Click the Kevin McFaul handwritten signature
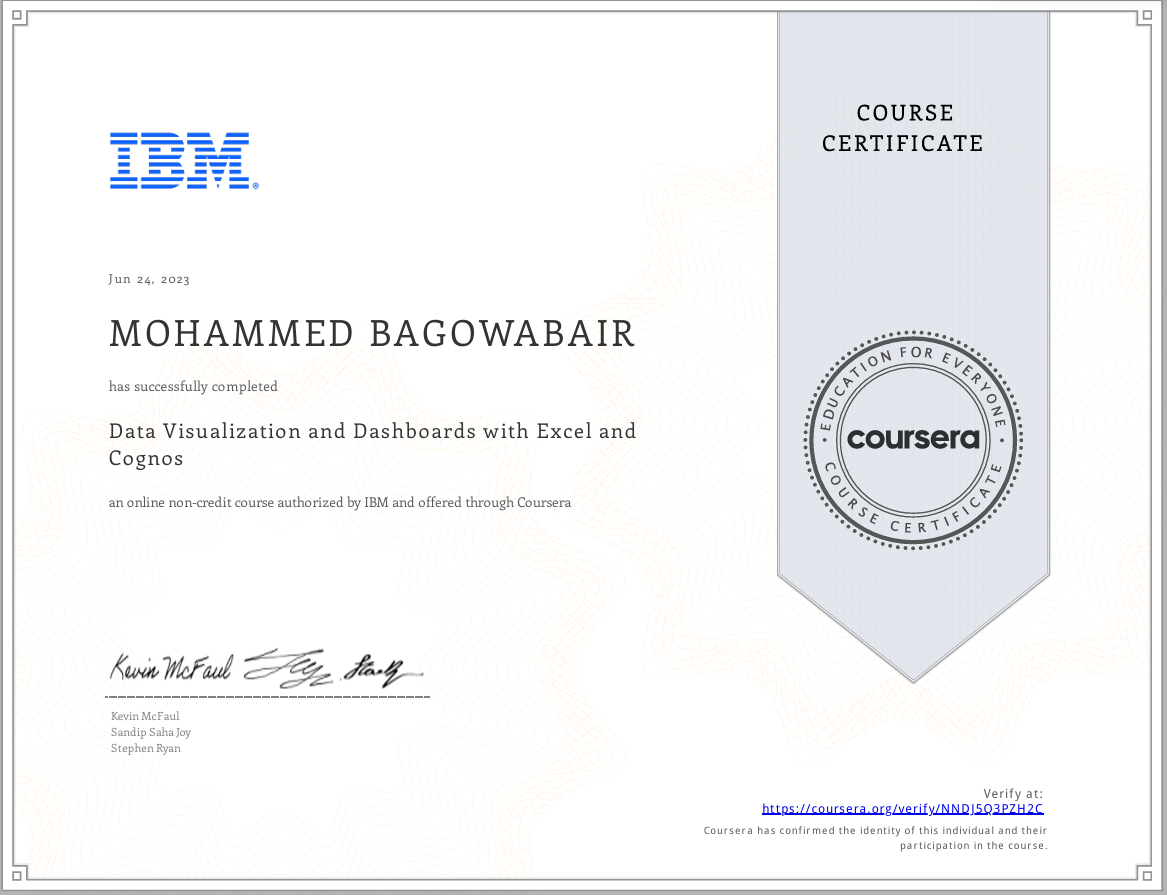 [172, 667]
